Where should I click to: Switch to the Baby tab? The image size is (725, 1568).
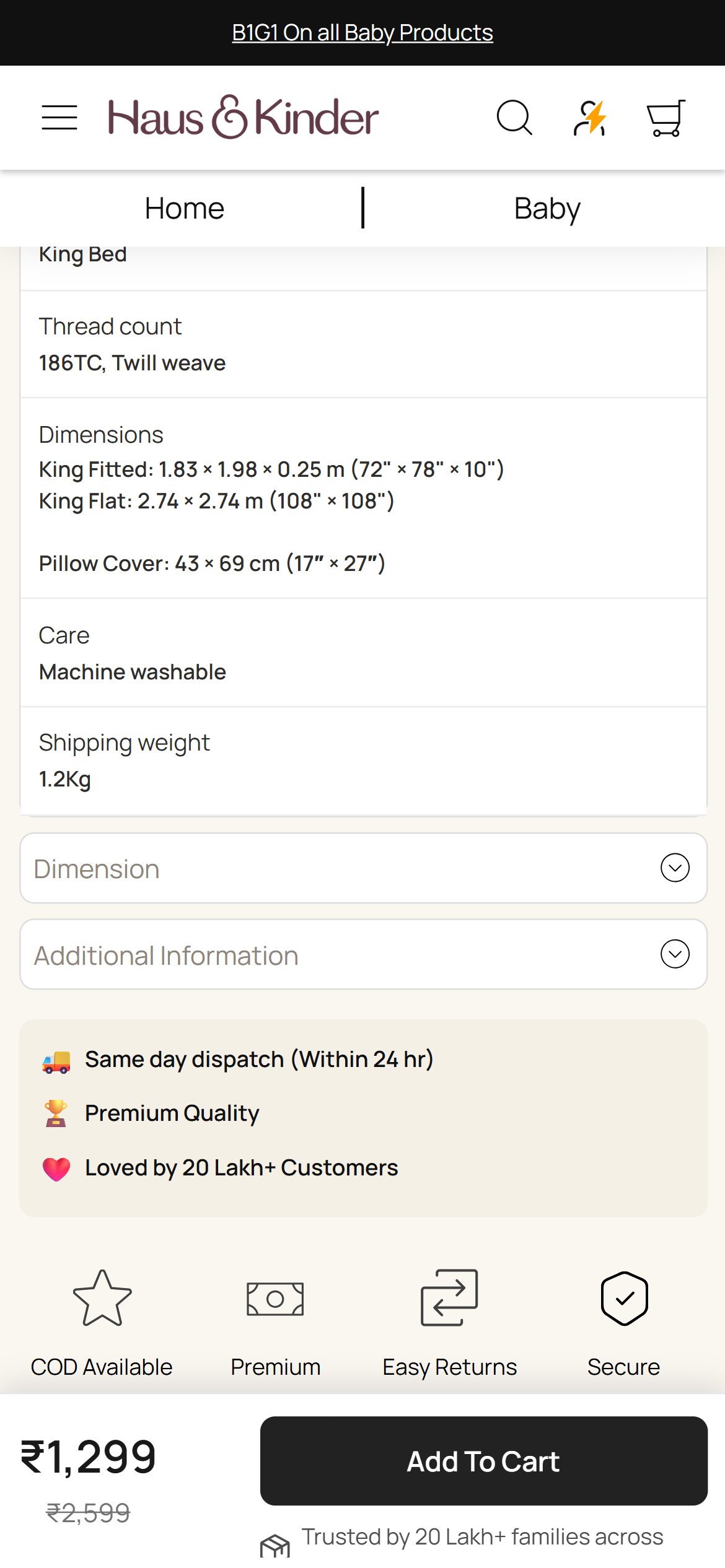[x=547, y=209]
